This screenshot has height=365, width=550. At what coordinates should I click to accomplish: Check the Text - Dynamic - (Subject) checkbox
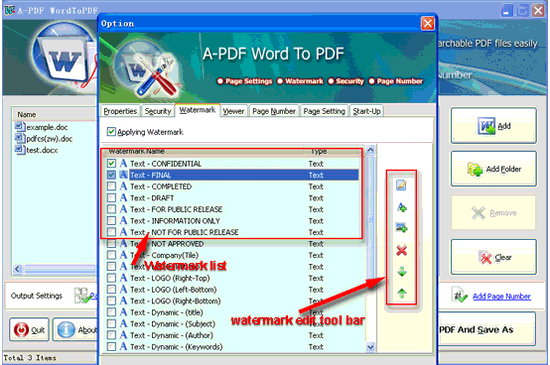coord(111,324)
